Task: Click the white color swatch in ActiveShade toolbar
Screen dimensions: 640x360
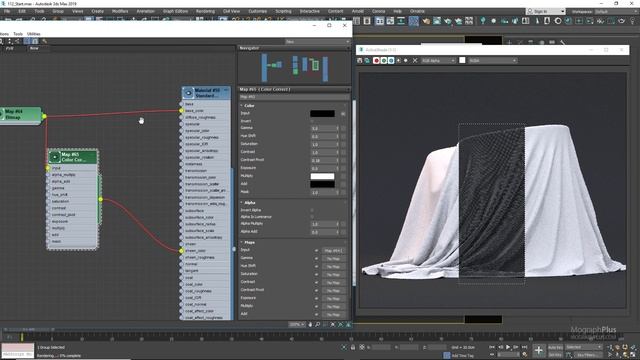Action: pyautogui.click(x=462, y=60)
